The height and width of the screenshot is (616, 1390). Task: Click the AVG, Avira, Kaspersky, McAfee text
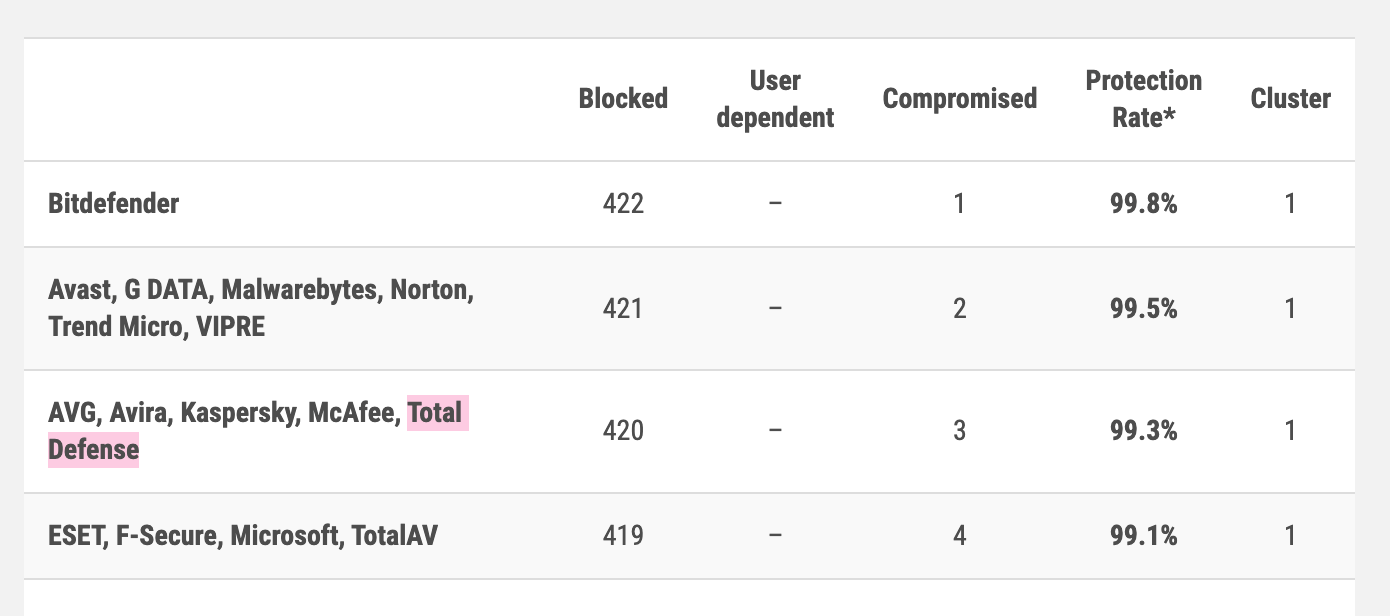(224, 413)
